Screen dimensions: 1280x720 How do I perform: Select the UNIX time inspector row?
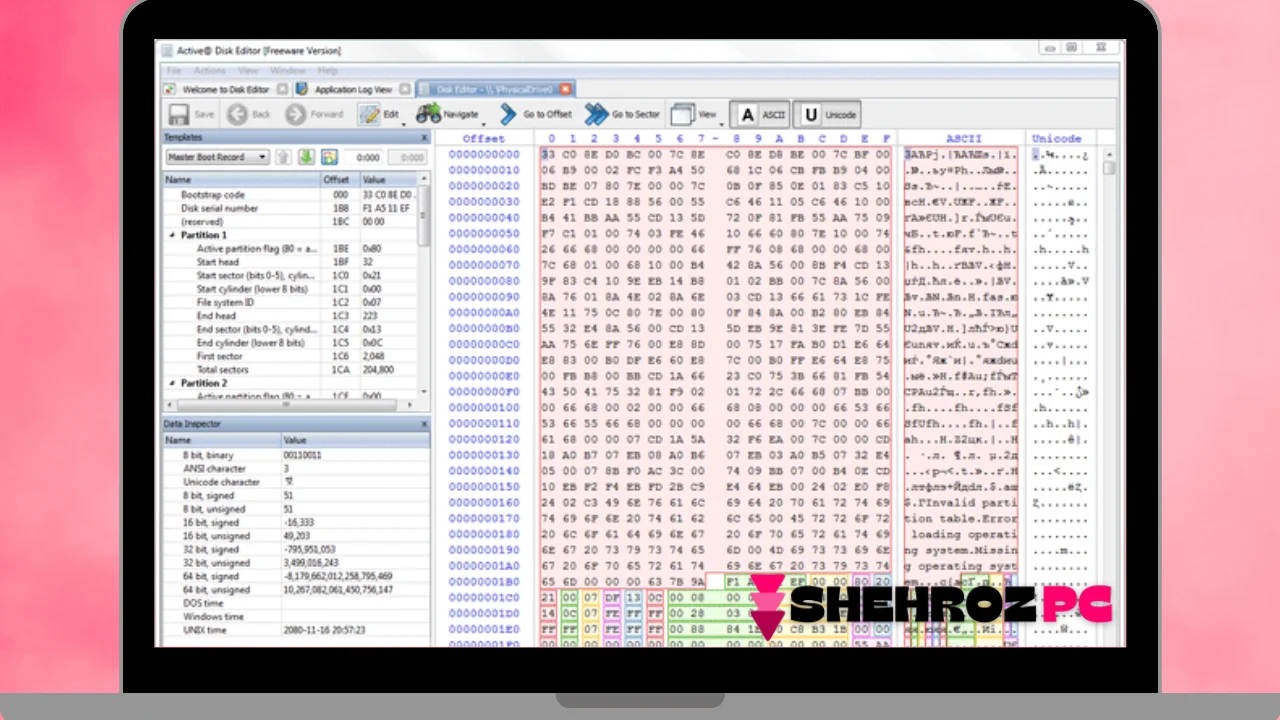point(297,630)
